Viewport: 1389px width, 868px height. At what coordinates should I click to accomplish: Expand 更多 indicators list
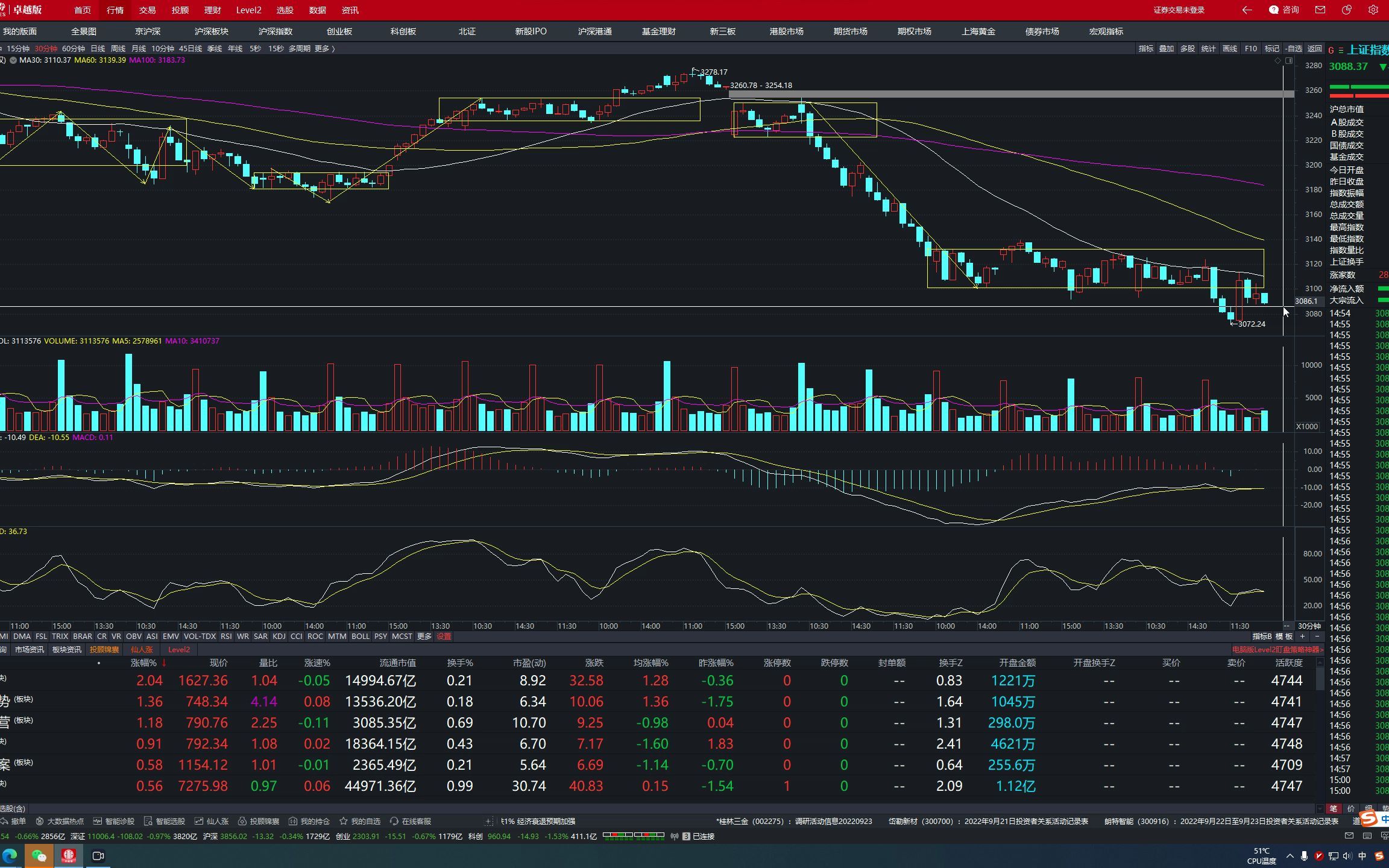click(x=424, y=636)
